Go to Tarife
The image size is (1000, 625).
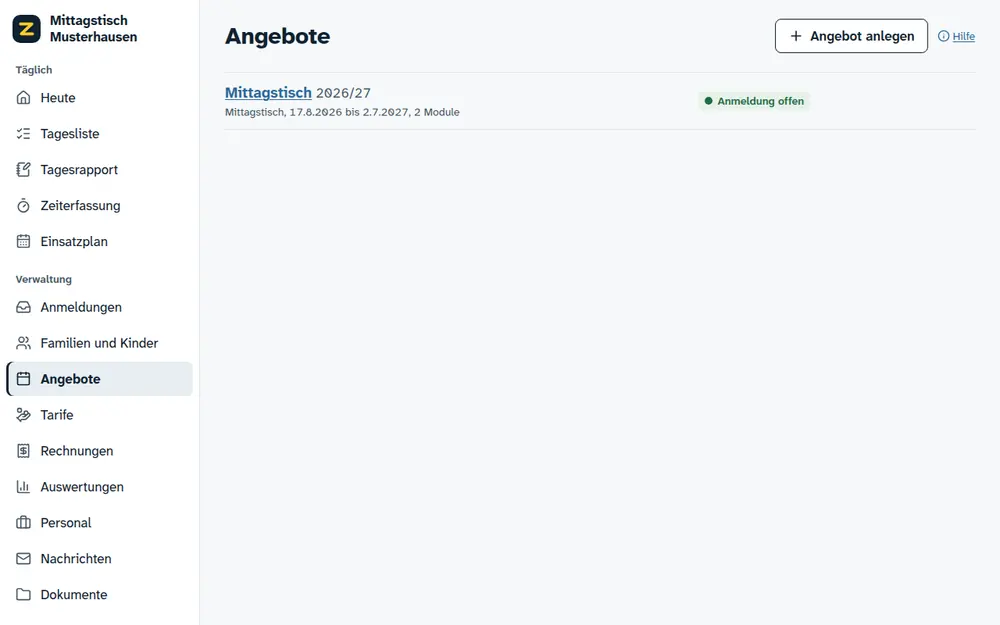click(x=99, y=415)
